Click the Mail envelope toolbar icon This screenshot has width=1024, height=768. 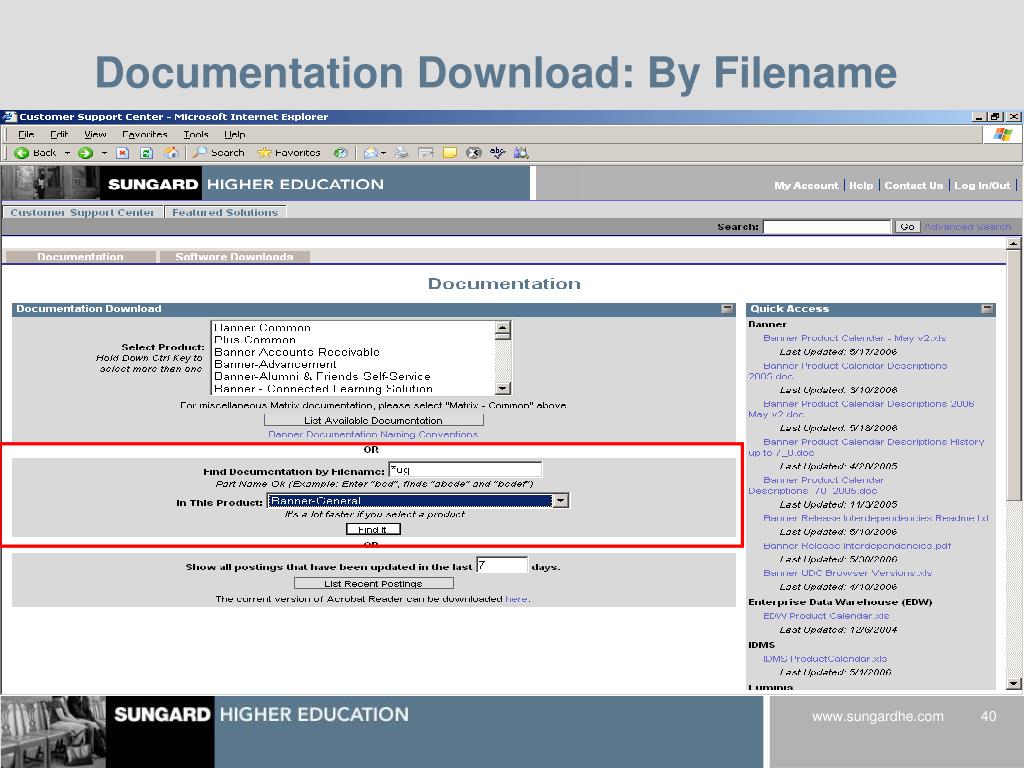(x=370, y=153)
